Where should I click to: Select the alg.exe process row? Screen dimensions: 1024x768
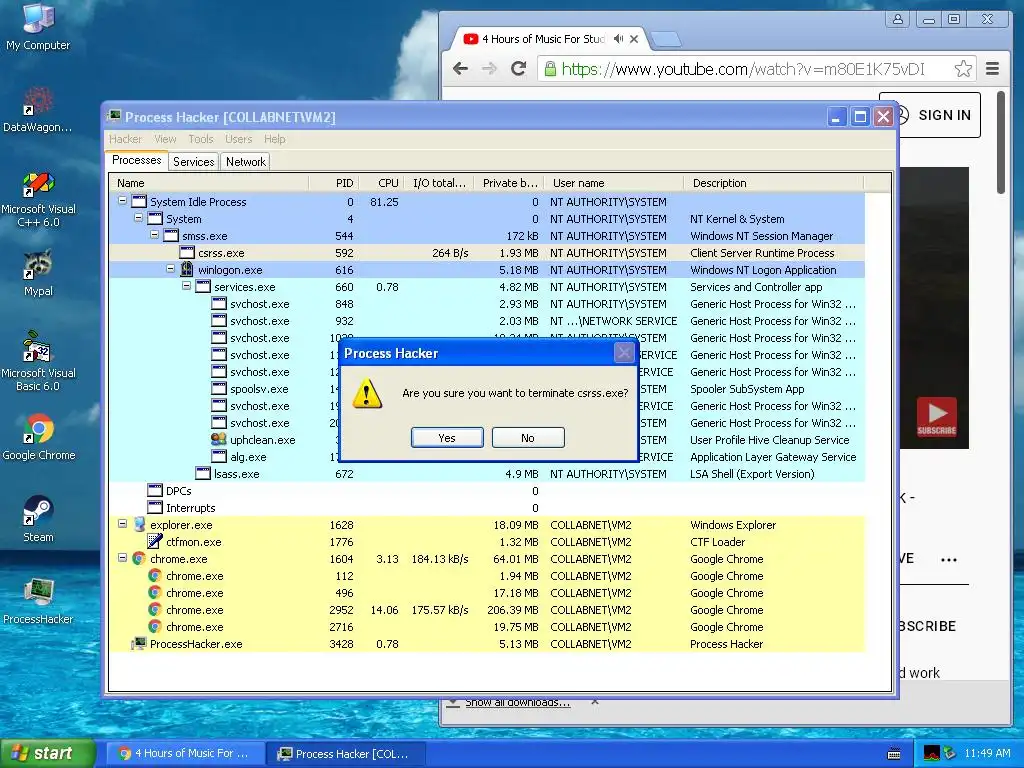coord(486,456)
